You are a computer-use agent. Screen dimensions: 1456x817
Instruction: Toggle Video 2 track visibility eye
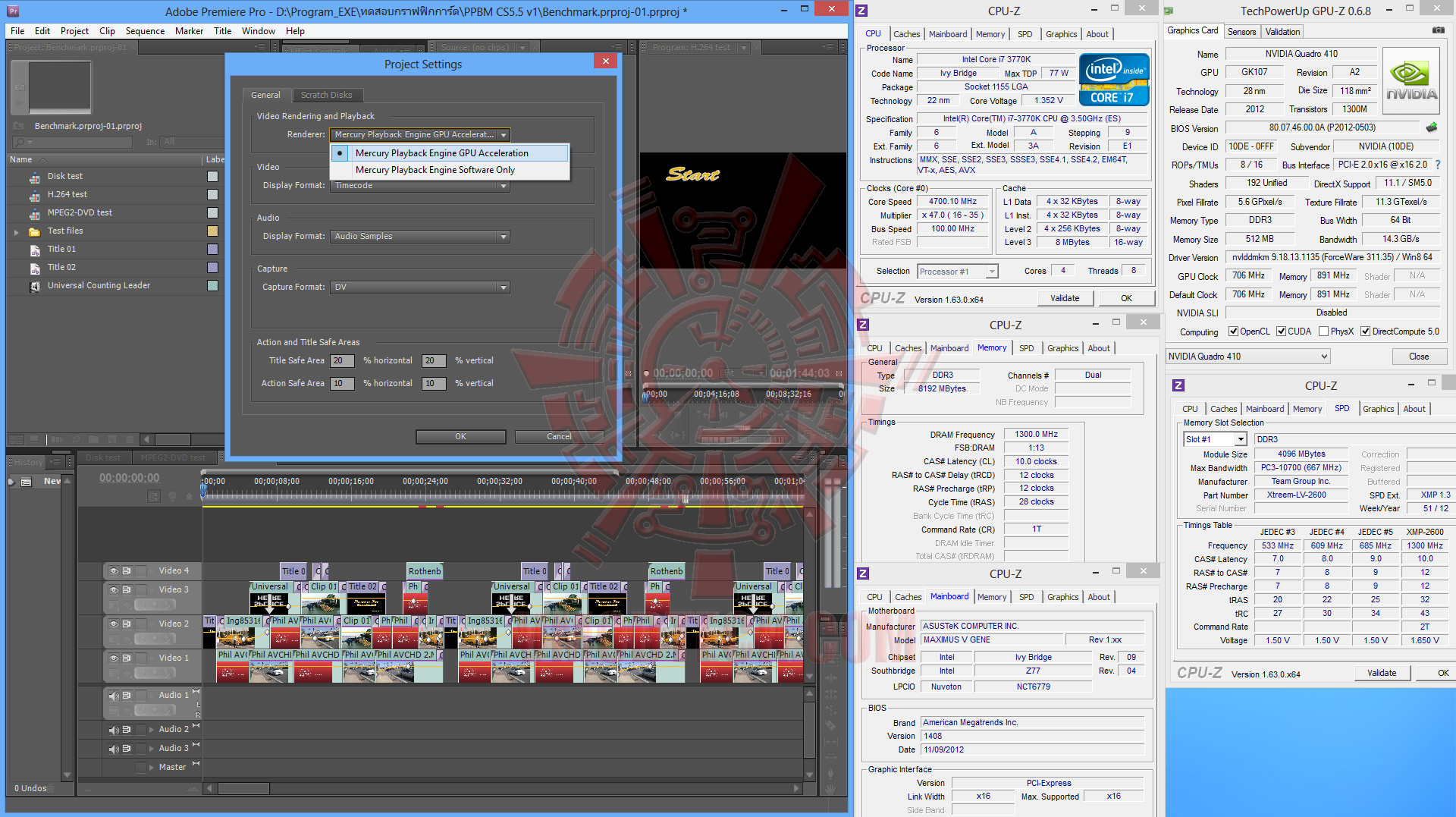point(113,624)
